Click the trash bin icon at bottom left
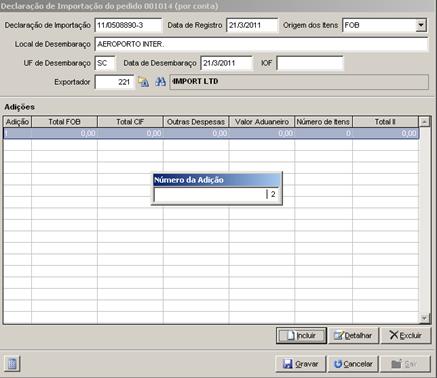This screenshot has width=437, height=378. pyautogui.click(x=12, y=363)
